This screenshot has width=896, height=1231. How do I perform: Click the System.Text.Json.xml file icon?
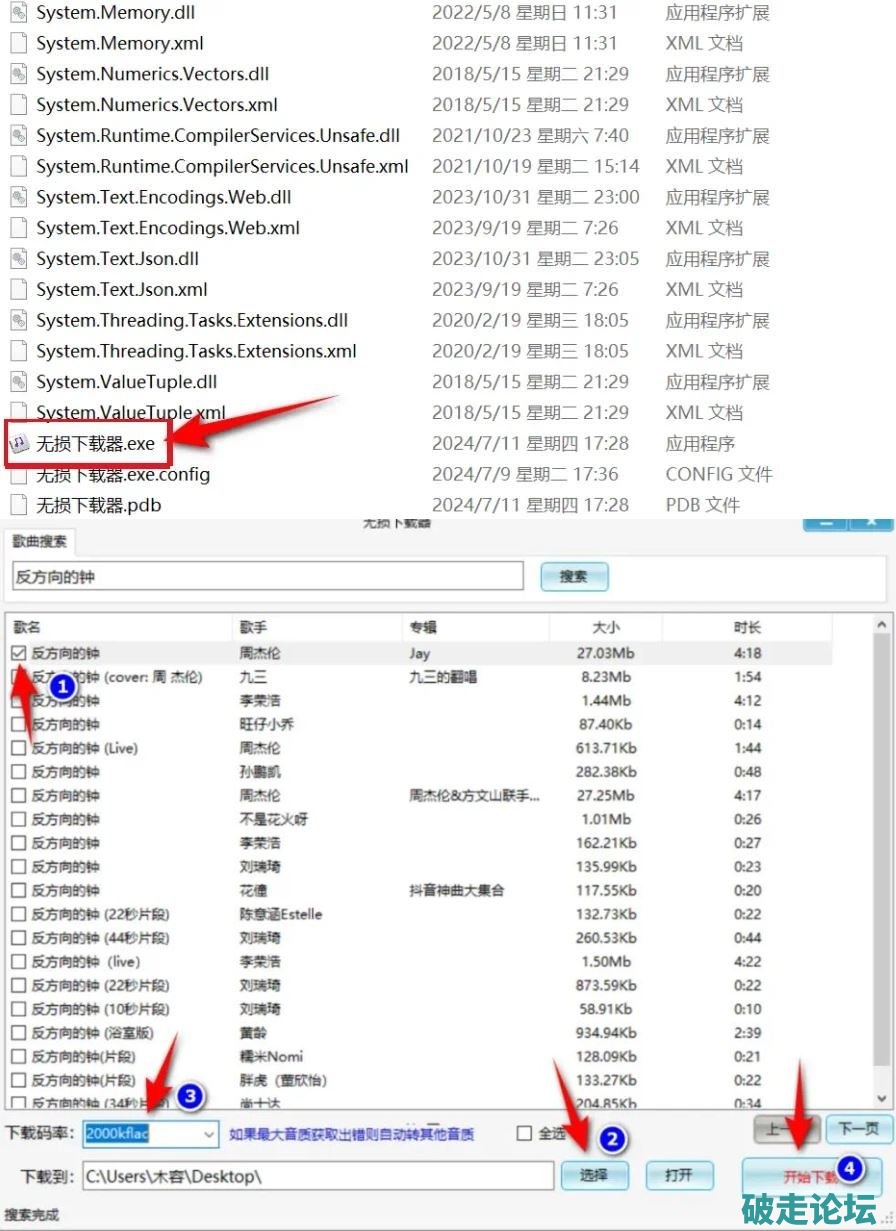click(18, 290)
